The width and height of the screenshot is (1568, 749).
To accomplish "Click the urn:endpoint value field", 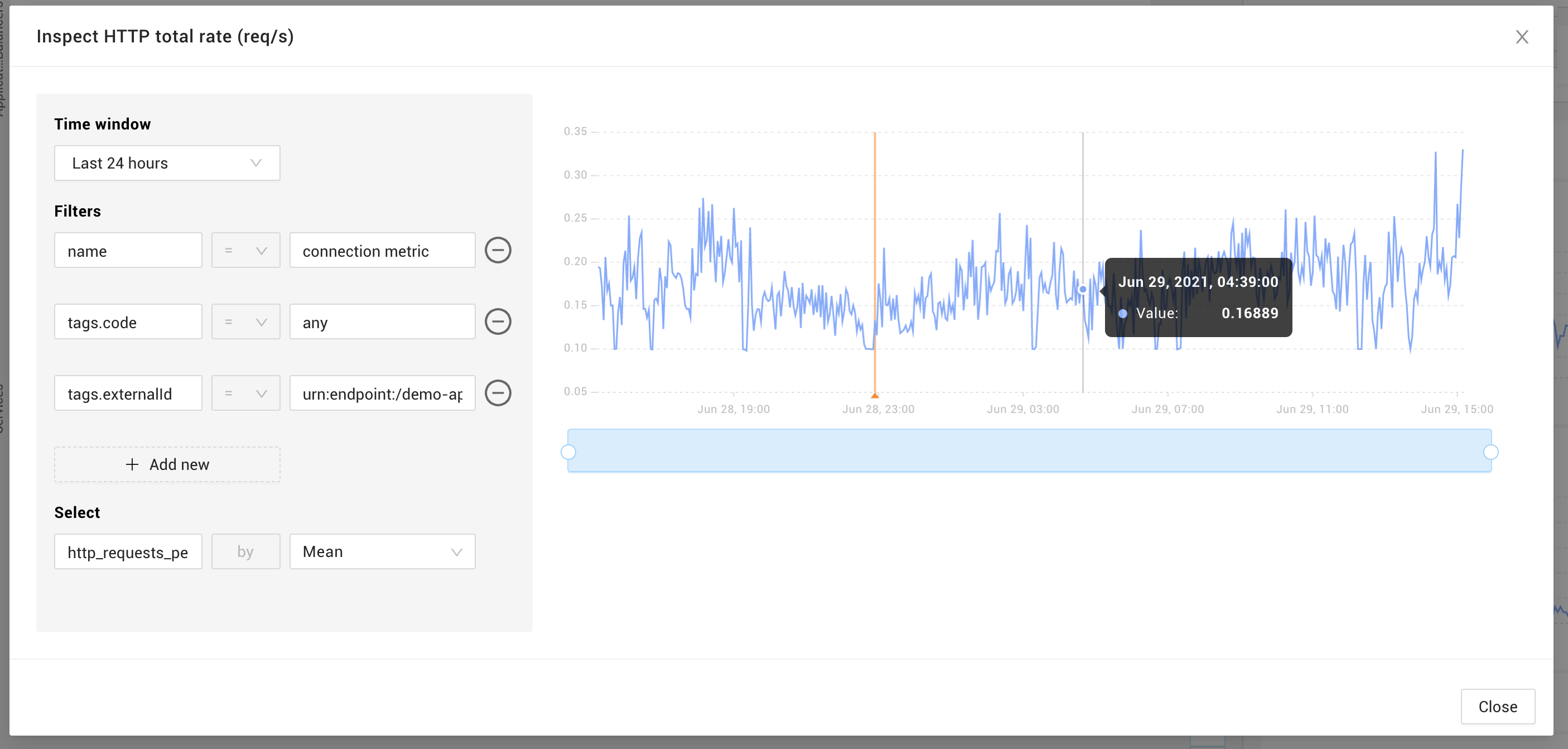I will coord(382,393).
